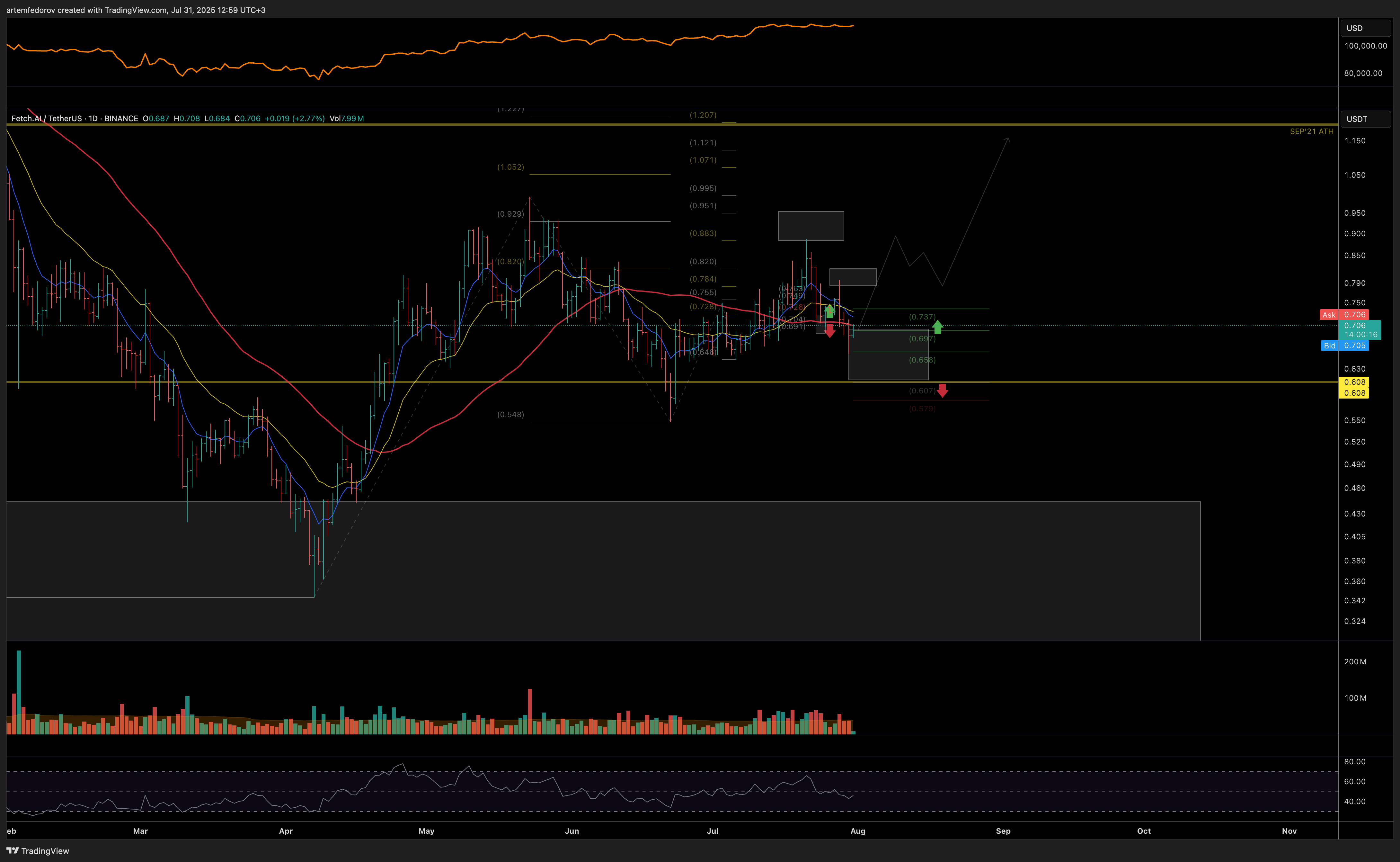Select the (0.883) Fibonacci level label
1400x862 pixels.
click(x=703, y=233)
